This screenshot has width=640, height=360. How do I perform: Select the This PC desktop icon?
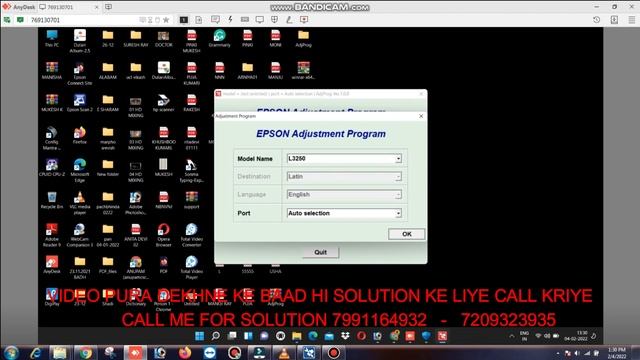pos(52,39)
